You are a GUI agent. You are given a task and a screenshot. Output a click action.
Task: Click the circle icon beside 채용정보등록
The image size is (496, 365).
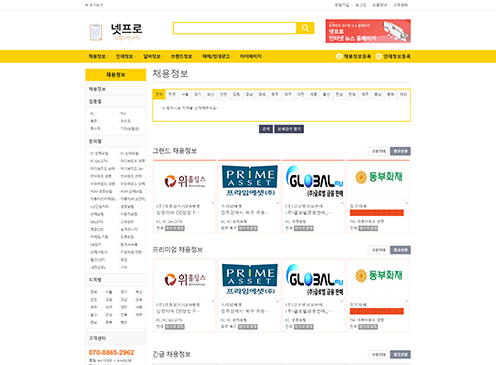(x=339, y=57)
